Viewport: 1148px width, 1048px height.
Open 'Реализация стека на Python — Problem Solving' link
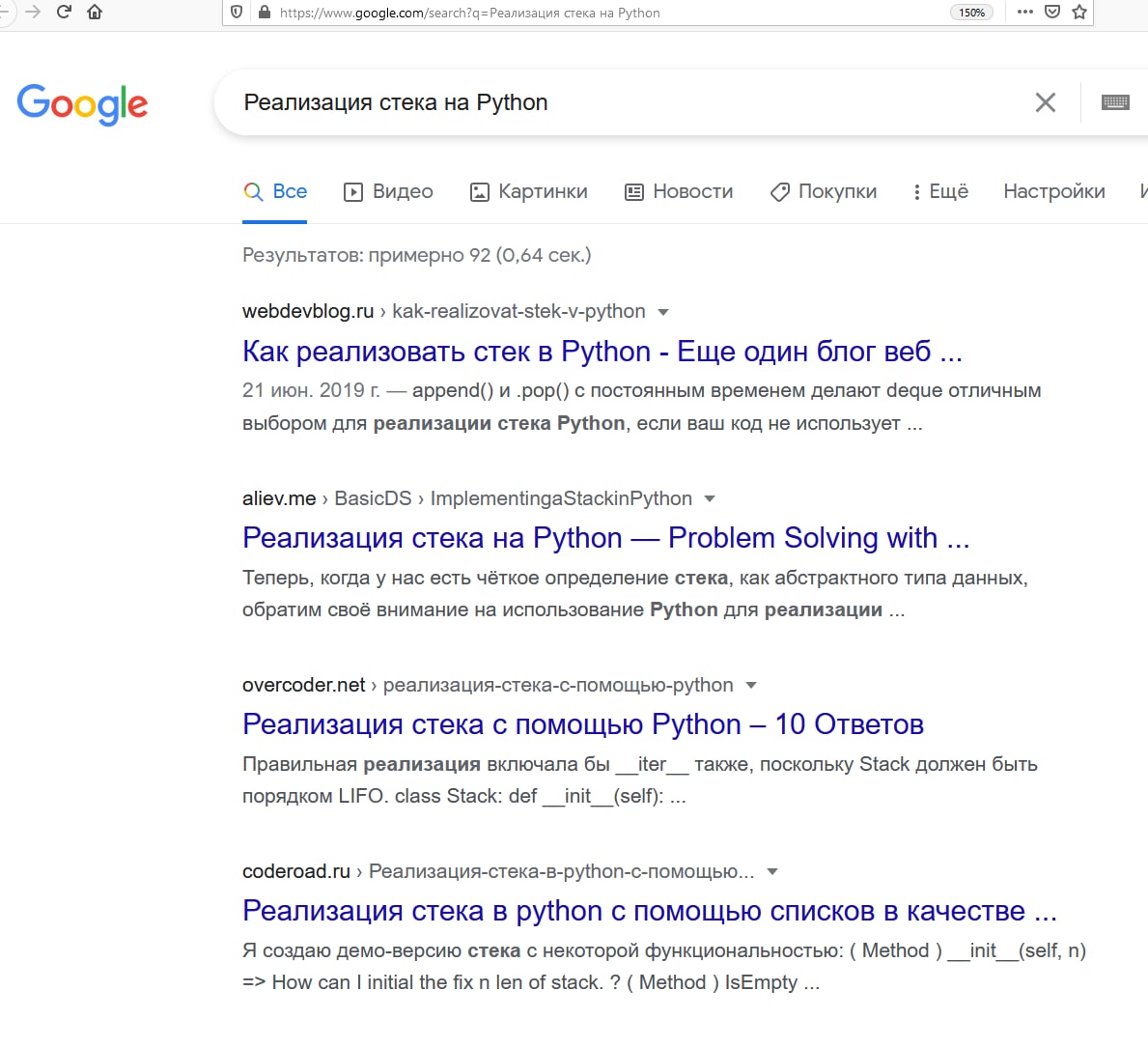point(605,538)
